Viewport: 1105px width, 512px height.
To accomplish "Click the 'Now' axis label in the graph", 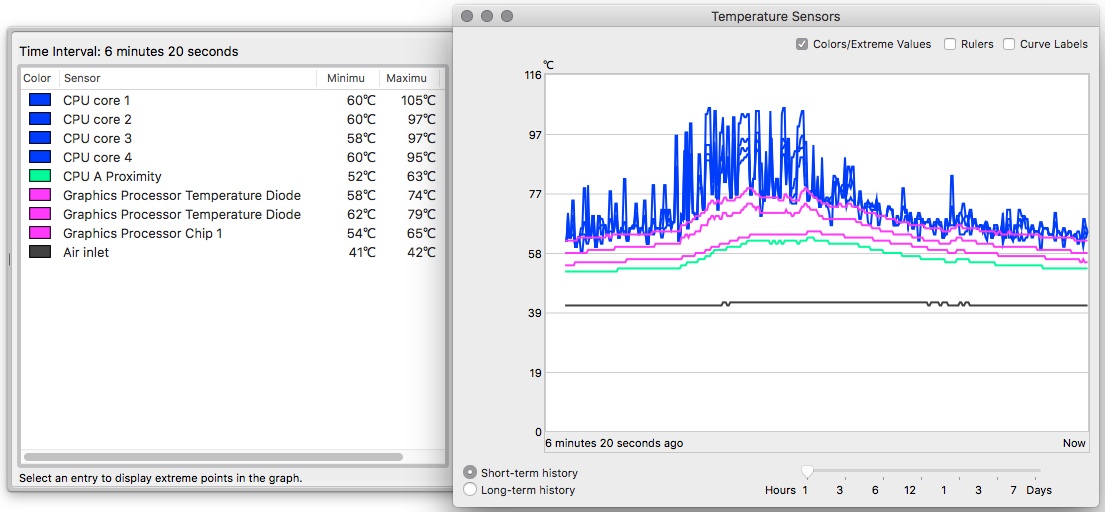I will (x=1074, y=444).
